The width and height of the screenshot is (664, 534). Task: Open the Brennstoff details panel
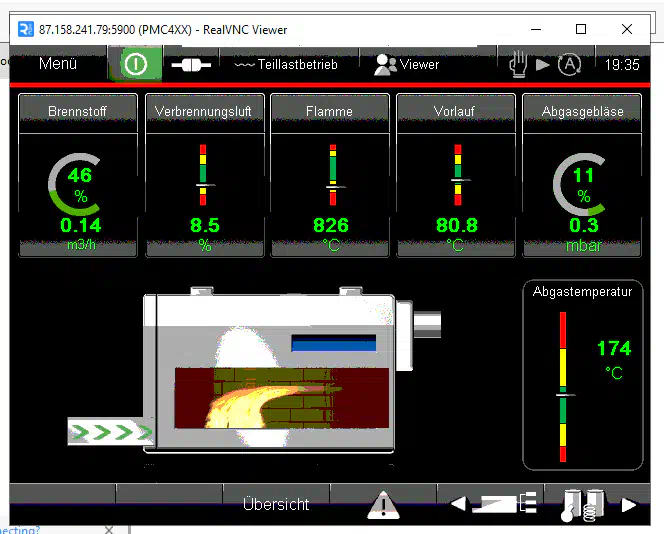click(x=77, y=111)
